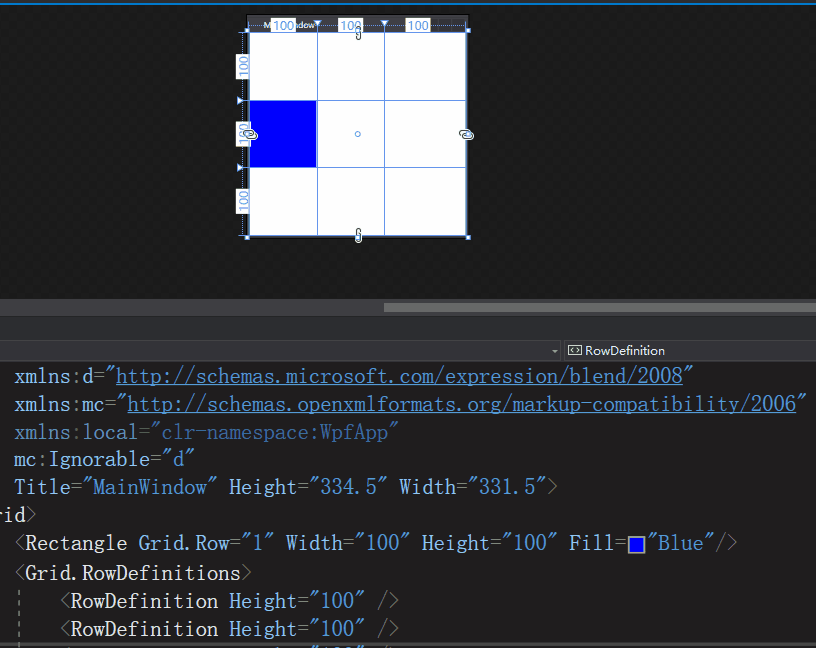Screen dimensions: 816x648
Task: Click the xmlns:mc attribute name
Action: coord(59,404)
